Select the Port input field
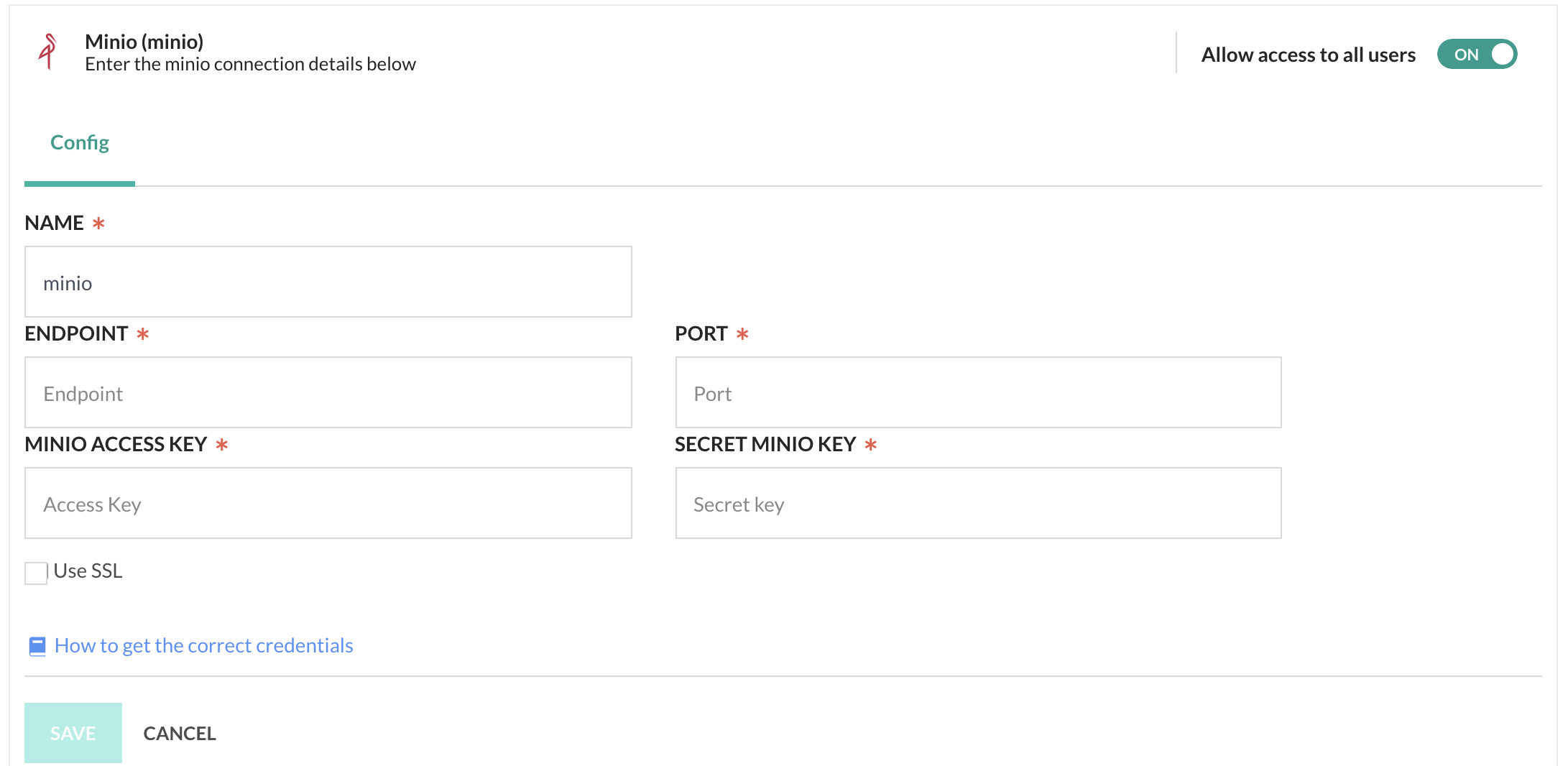 (x=978, y=393)
